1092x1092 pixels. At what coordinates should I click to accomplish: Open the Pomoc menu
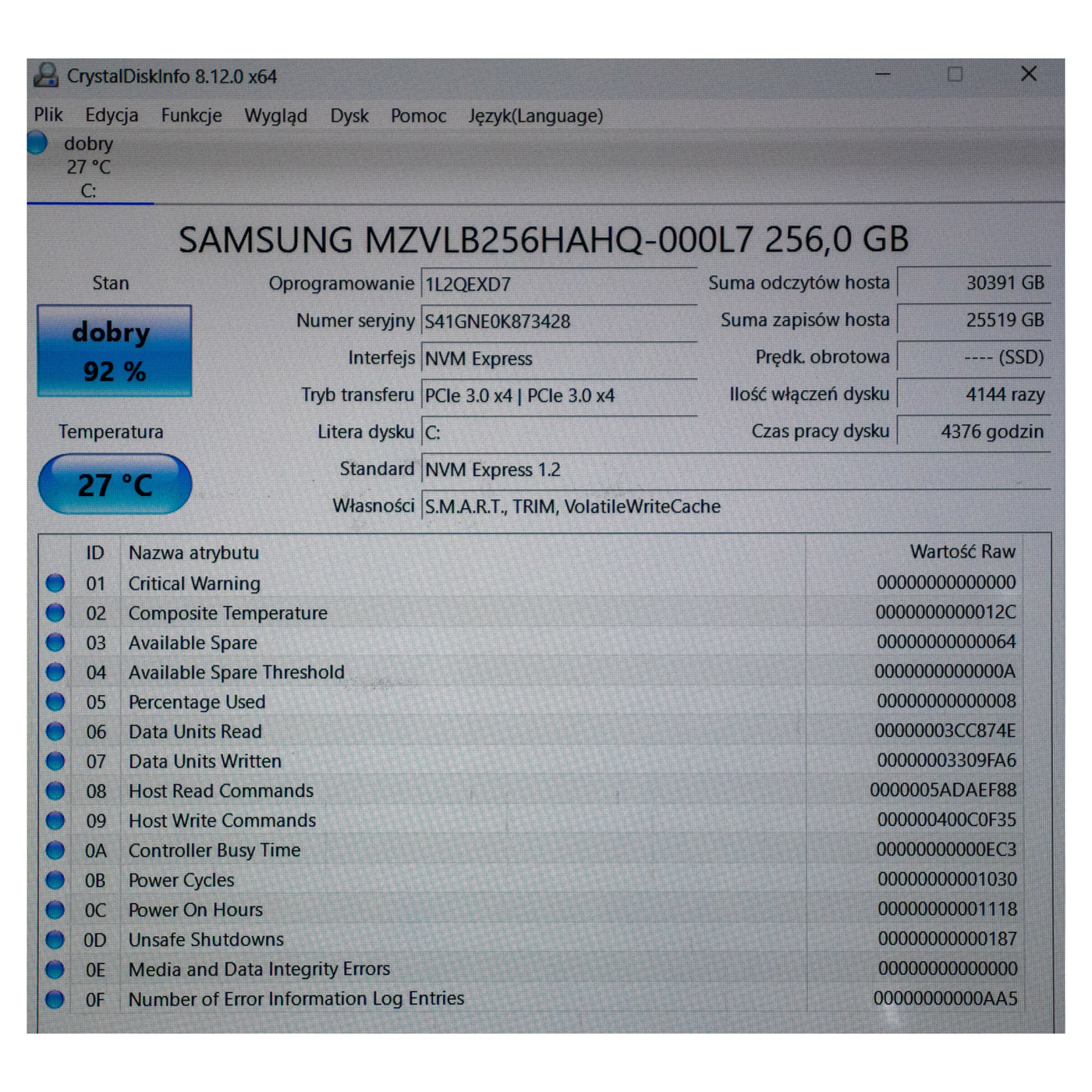[418, 116]
